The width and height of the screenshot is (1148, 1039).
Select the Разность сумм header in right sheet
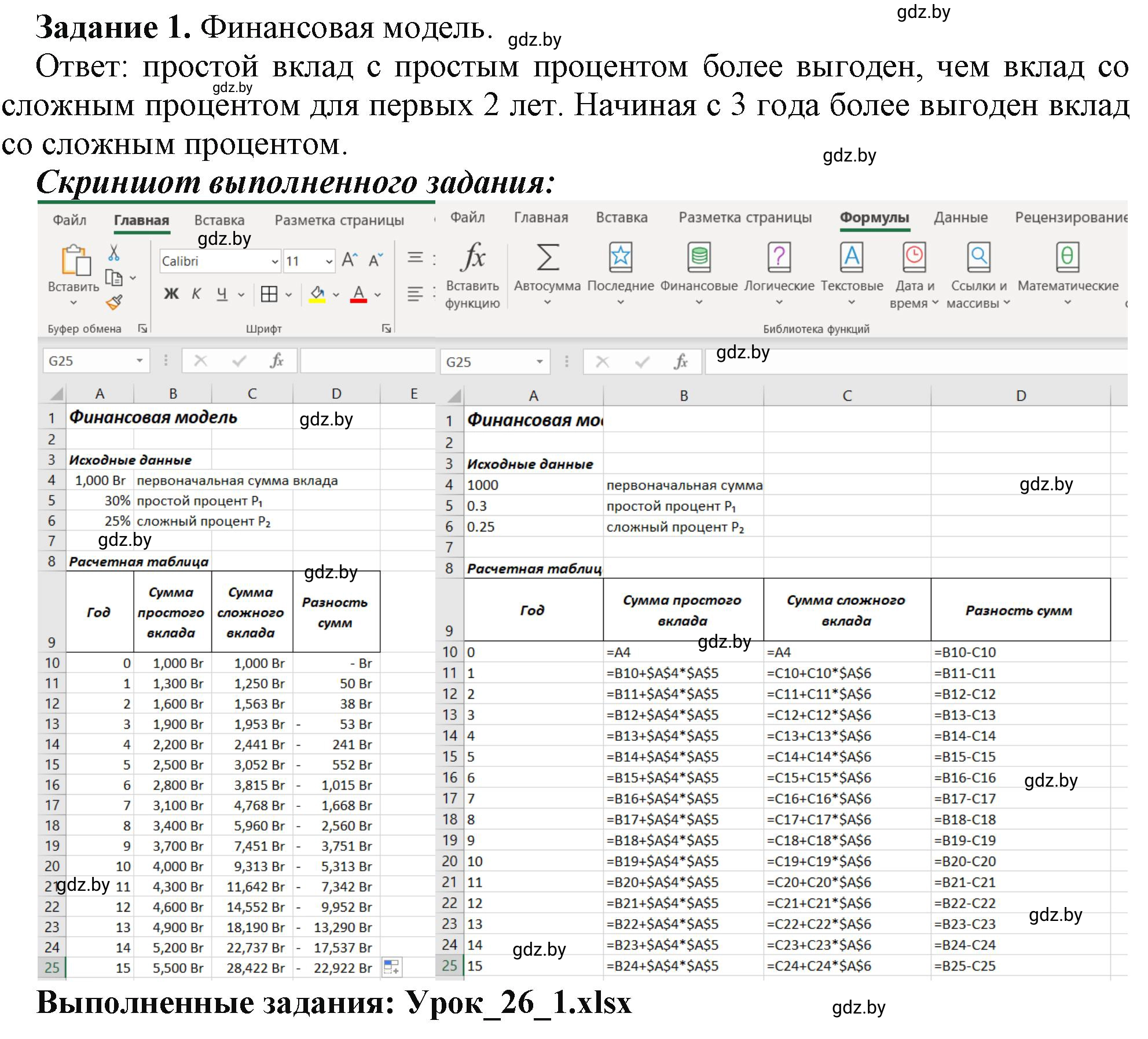pos(1021,610)
